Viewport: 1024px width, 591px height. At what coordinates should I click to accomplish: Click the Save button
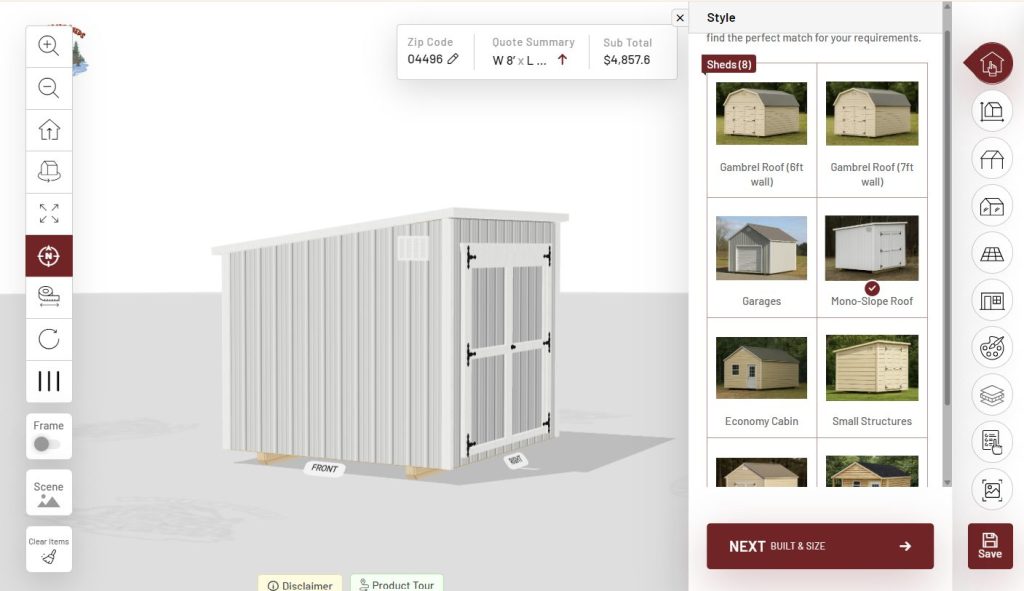point(989,546)
